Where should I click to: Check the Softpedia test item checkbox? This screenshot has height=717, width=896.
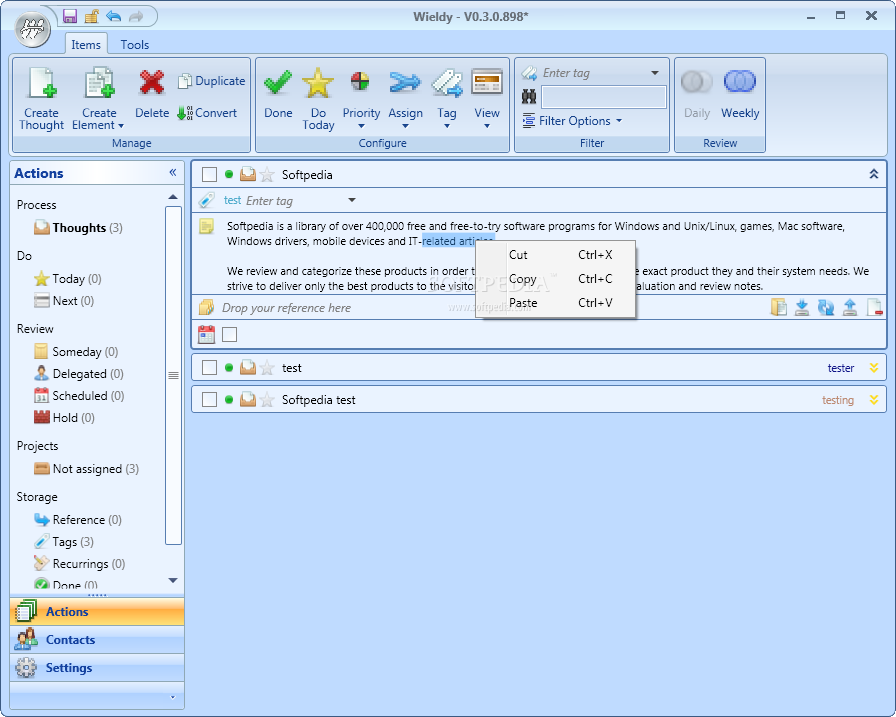[209, 399]
